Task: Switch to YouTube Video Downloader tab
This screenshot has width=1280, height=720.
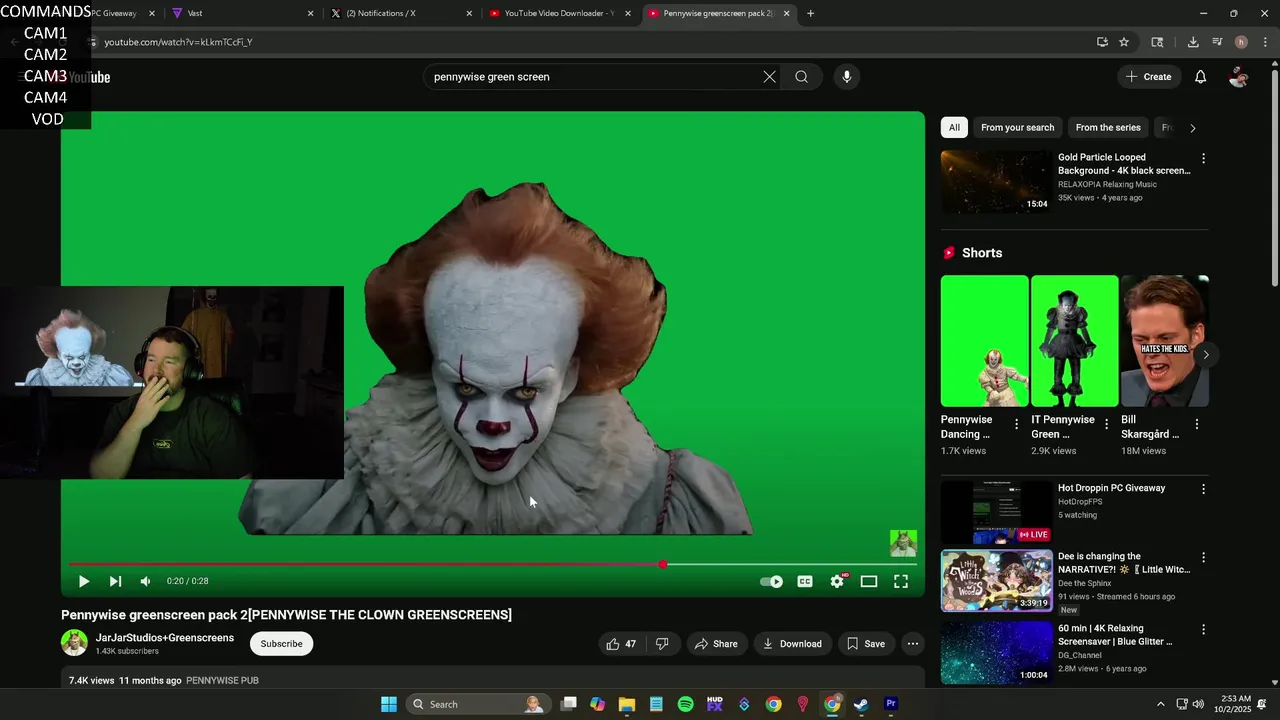Action: click(558, 14)
